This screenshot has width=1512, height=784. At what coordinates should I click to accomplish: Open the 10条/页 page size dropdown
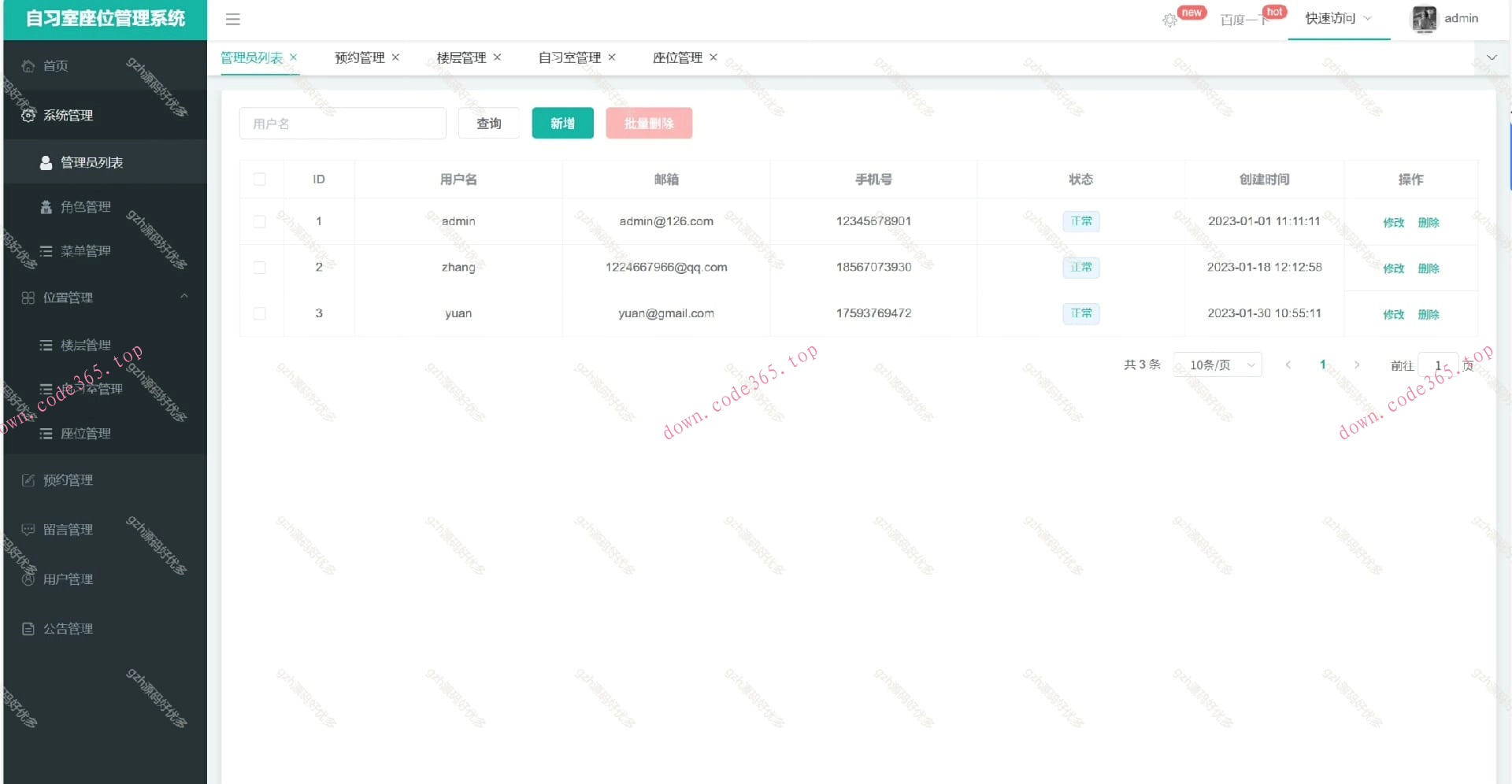(1217, 365)
